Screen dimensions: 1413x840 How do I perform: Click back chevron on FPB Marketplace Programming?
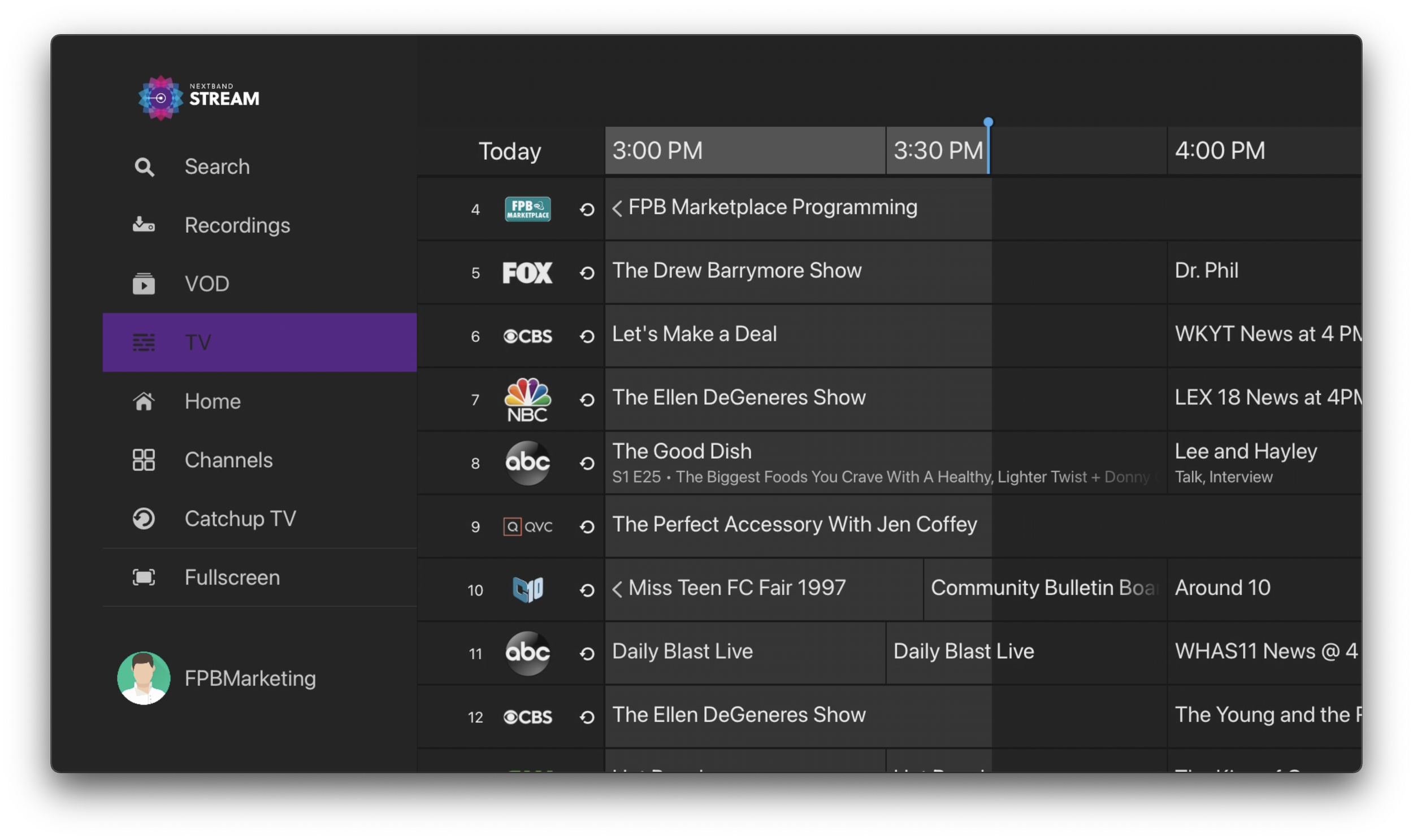click(617, 208)
